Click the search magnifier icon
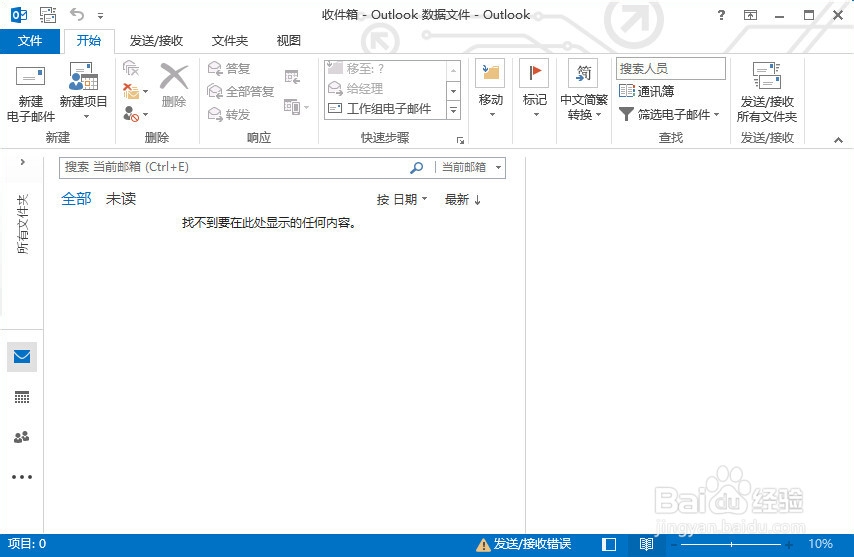854x557 pixels. tap(417, 168)
